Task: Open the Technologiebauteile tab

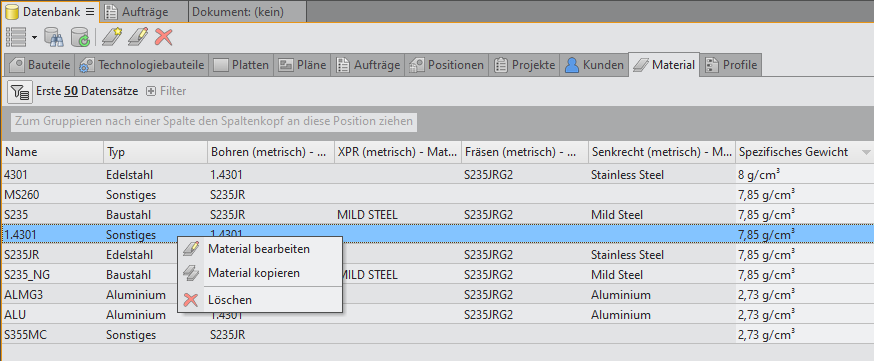Action: (x=142, y=65)
